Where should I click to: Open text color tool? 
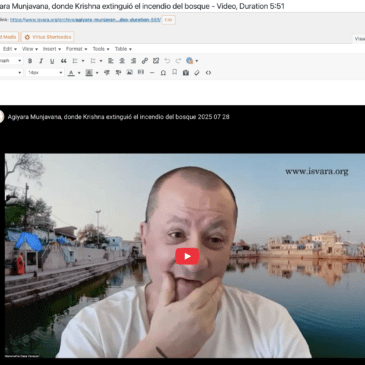71,73
